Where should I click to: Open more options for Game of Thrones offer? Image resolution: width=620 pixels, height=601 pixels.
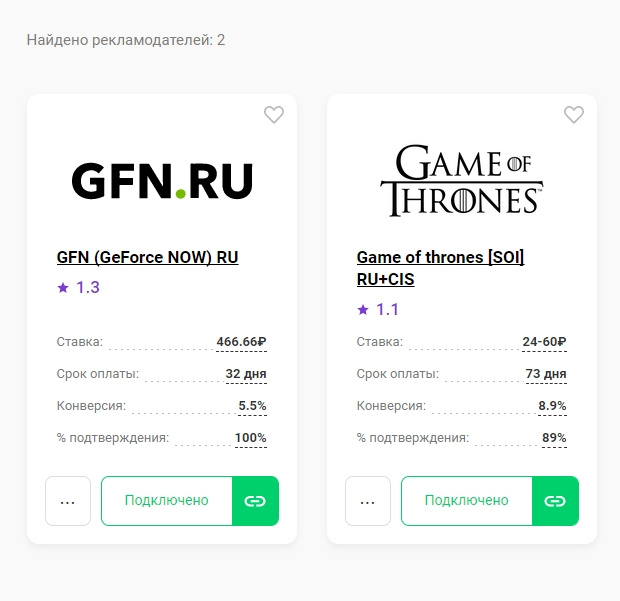368,501
